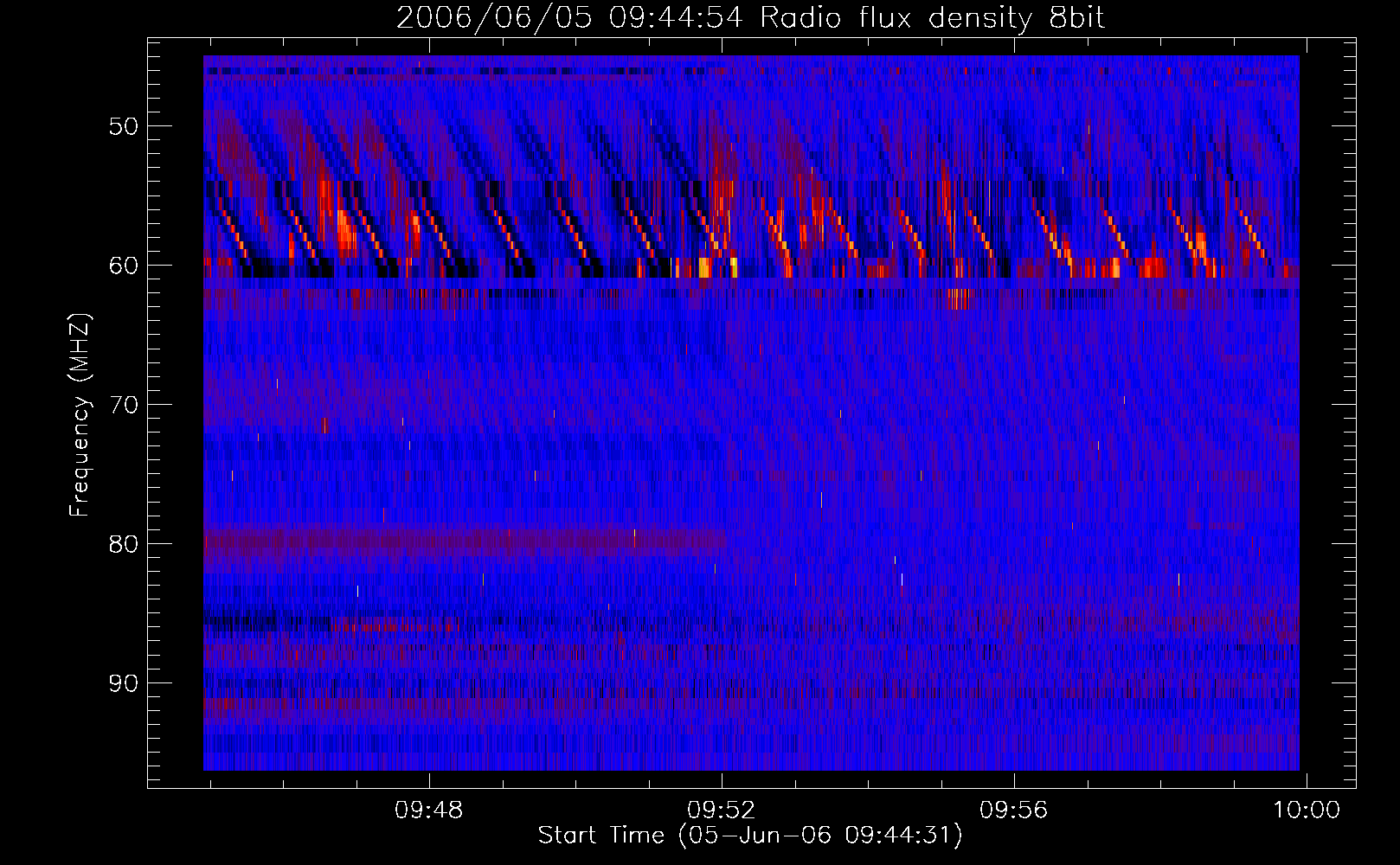The image size is (1400, 865).
Task: Click the time tick label '09:48'
Action: point(428,811)
